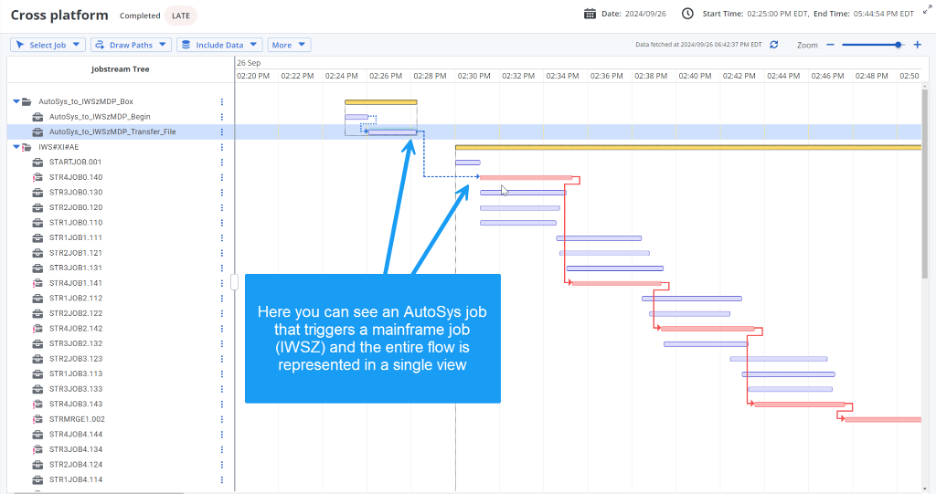The width and height of the screenshot is (936, 494).
Task: Select the STR2JOB1.121 tree row
Action: [x=121, y=253]
